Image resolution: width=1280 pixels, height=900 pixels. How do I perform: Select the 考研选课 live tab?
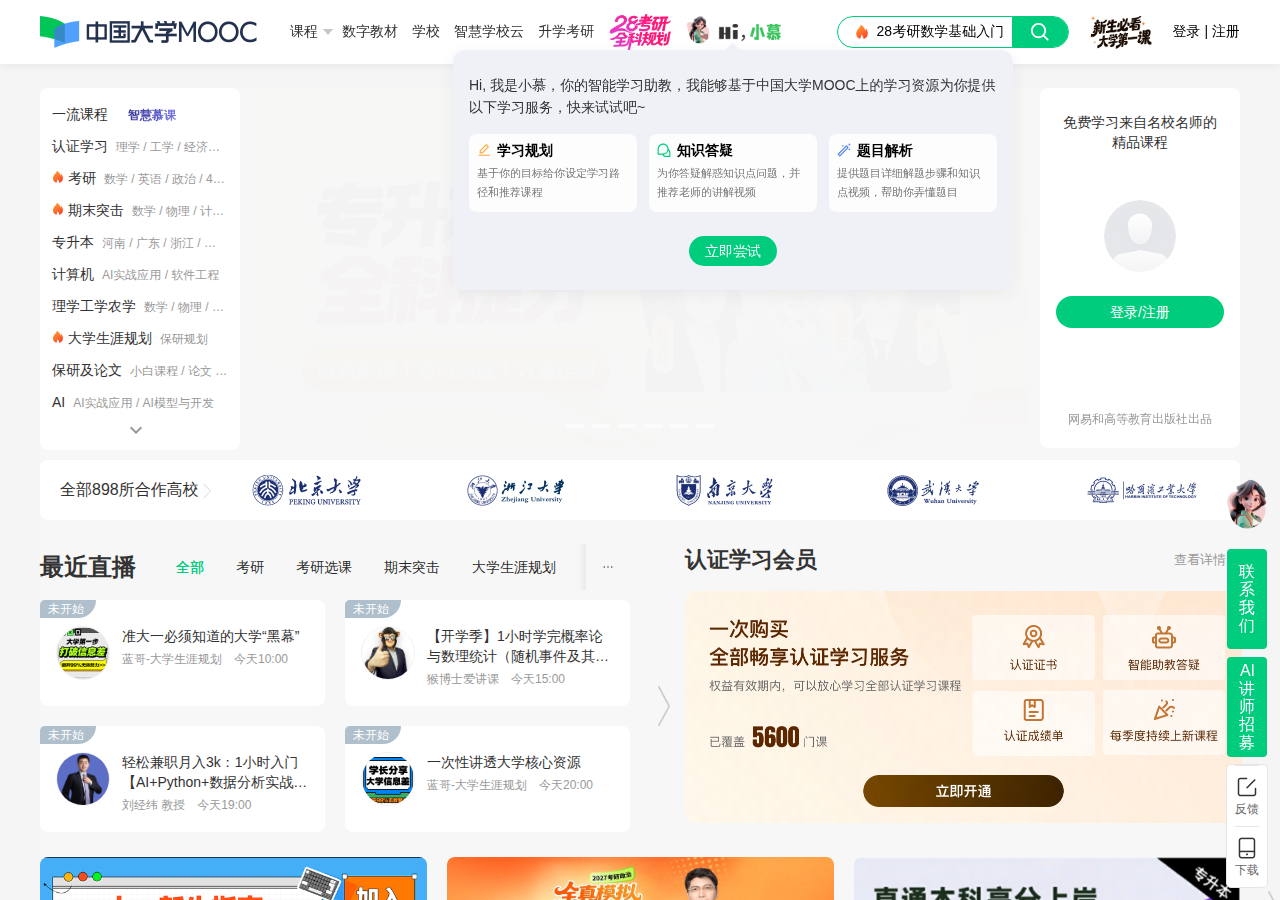(x=324, y=567)
